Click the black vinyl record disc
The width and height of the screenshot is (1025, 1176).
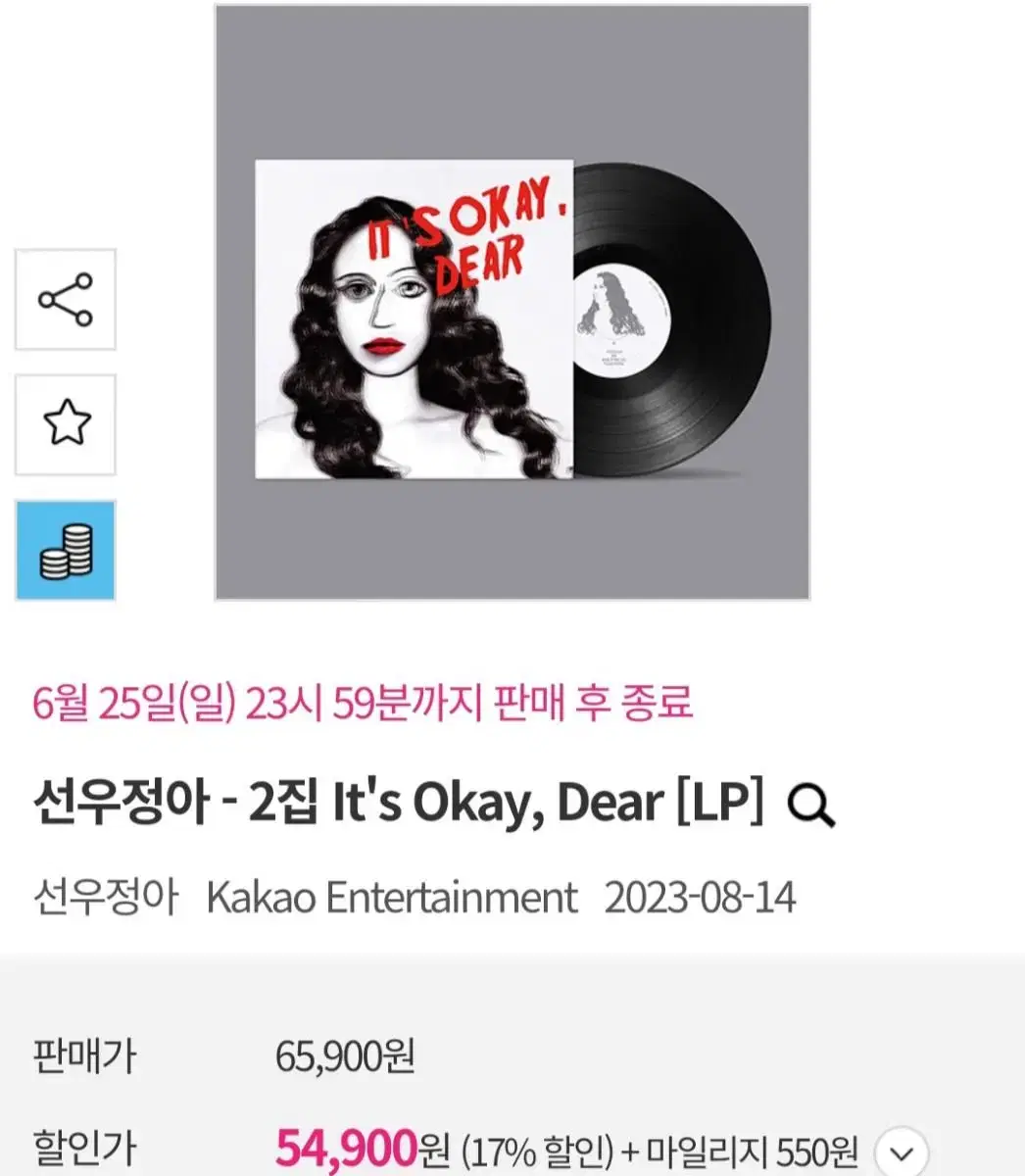click(x=669, y=319)
